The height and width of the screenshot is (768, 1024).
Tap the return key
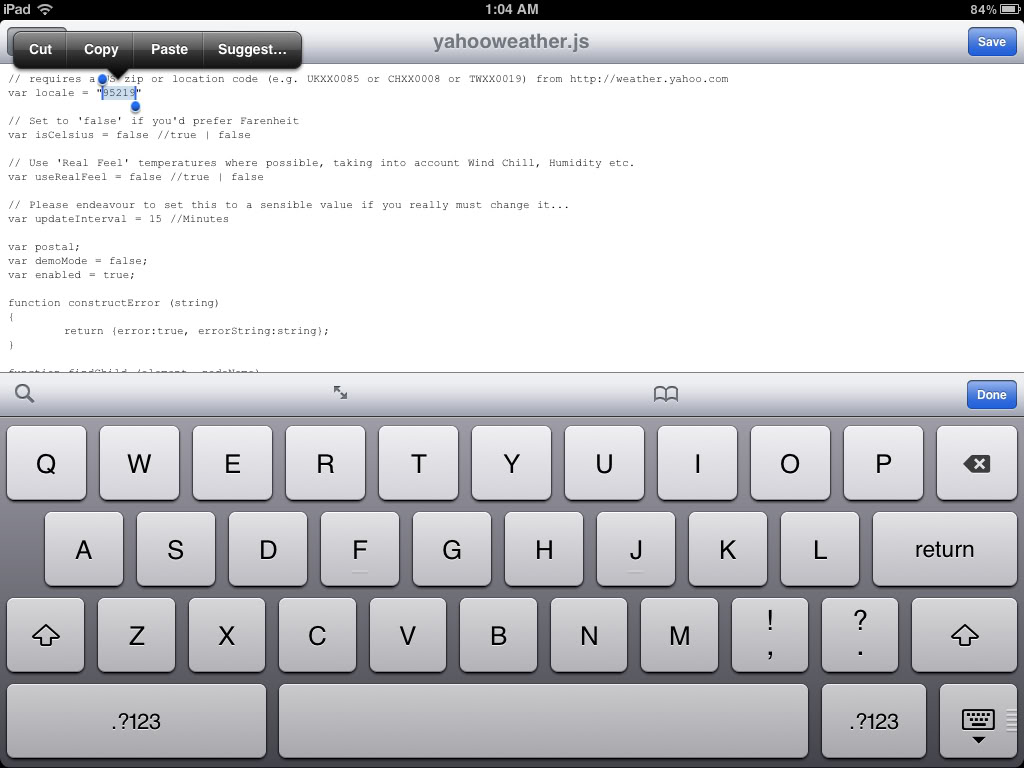click(x=944, y=549)
